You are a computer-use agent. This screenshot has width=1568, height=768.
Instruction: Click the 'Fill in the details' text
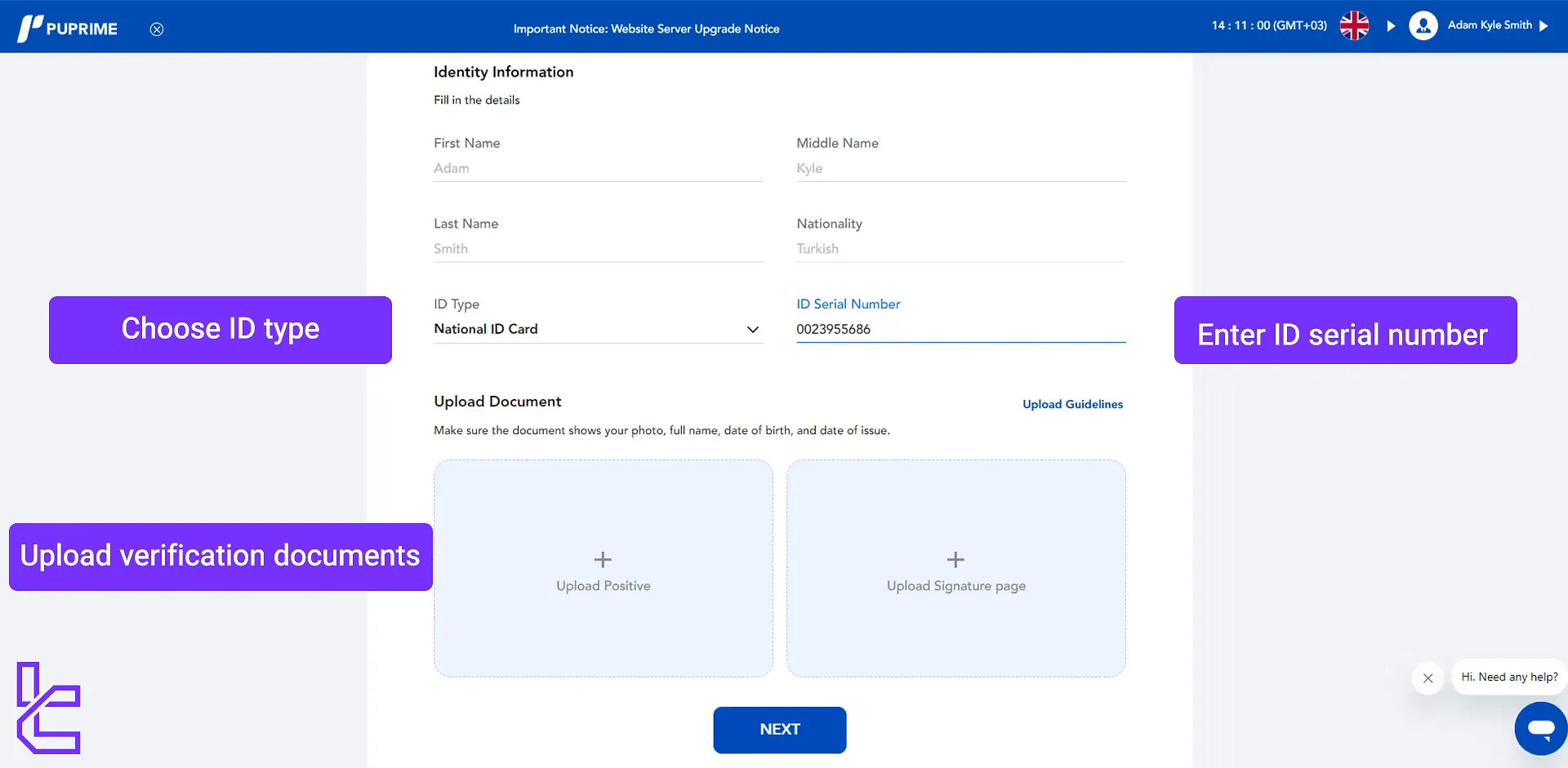point(476,100)
